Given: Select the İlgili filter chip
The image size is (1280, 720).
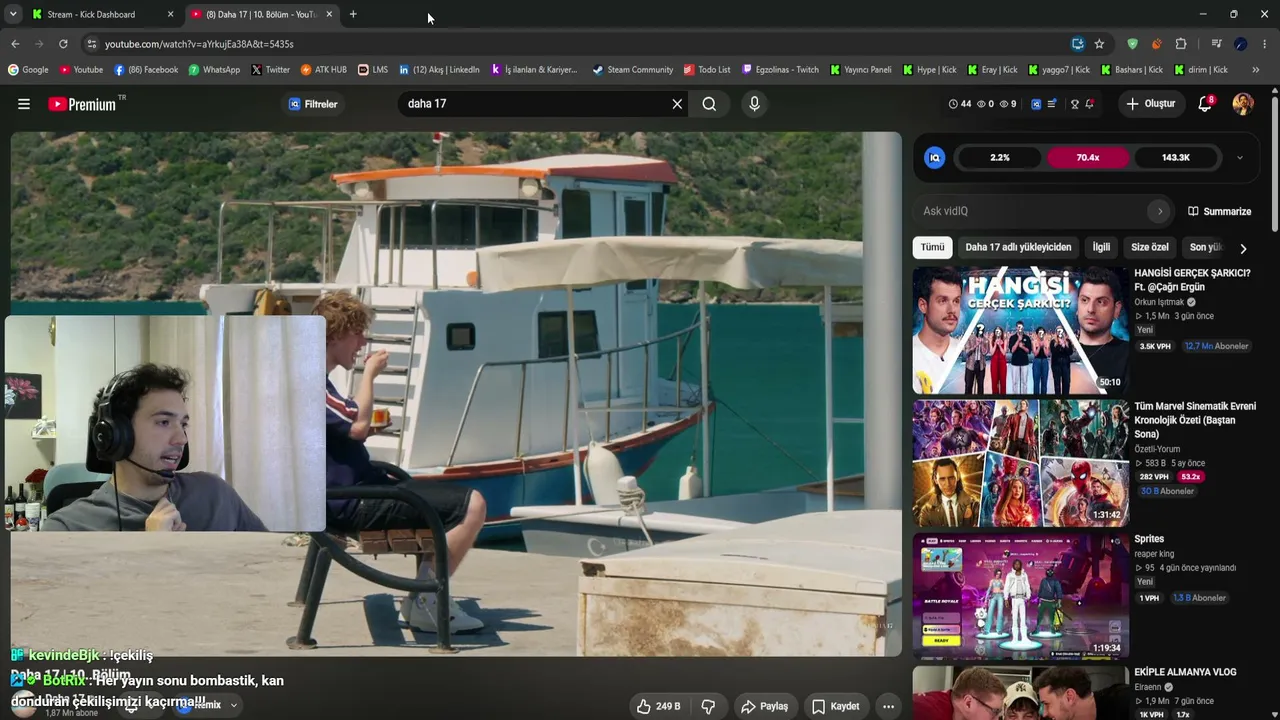Looking at the screenshot, I should coord(1101,247).
